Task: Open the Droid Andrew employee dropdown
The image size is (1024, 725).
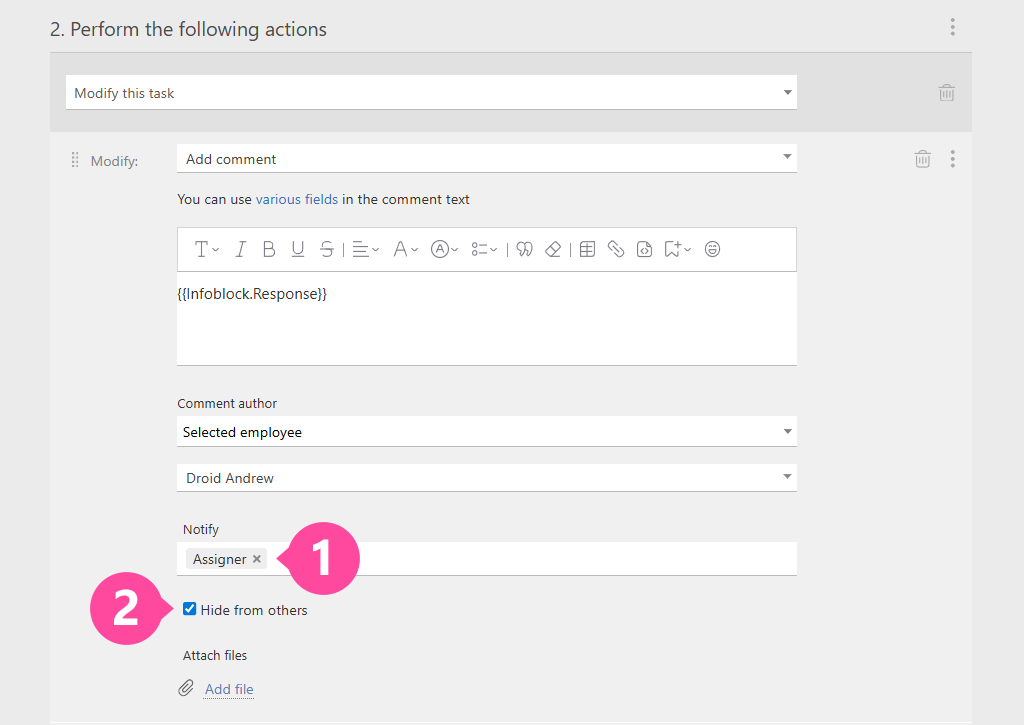Action: (487, 477)
